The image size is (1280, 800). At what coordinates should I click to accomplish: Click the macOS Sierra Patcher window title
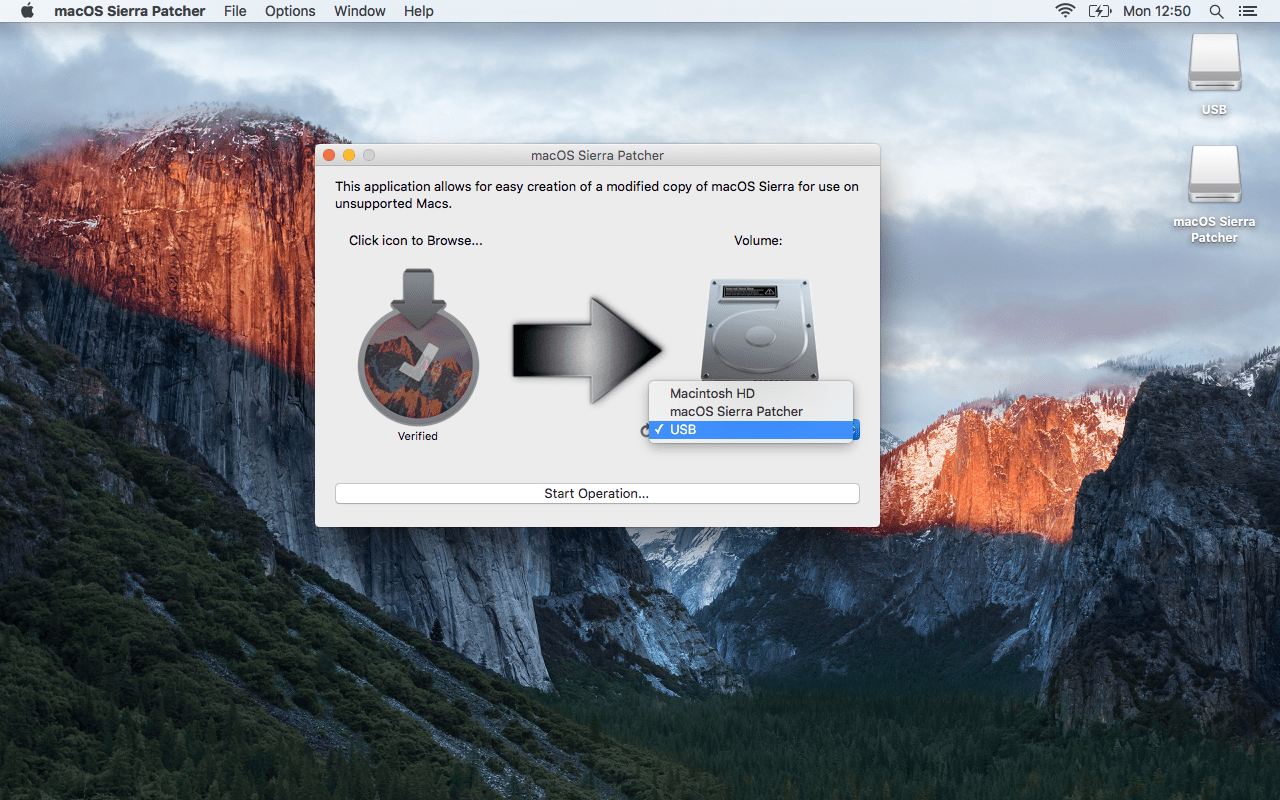click(x=597, y=155)
